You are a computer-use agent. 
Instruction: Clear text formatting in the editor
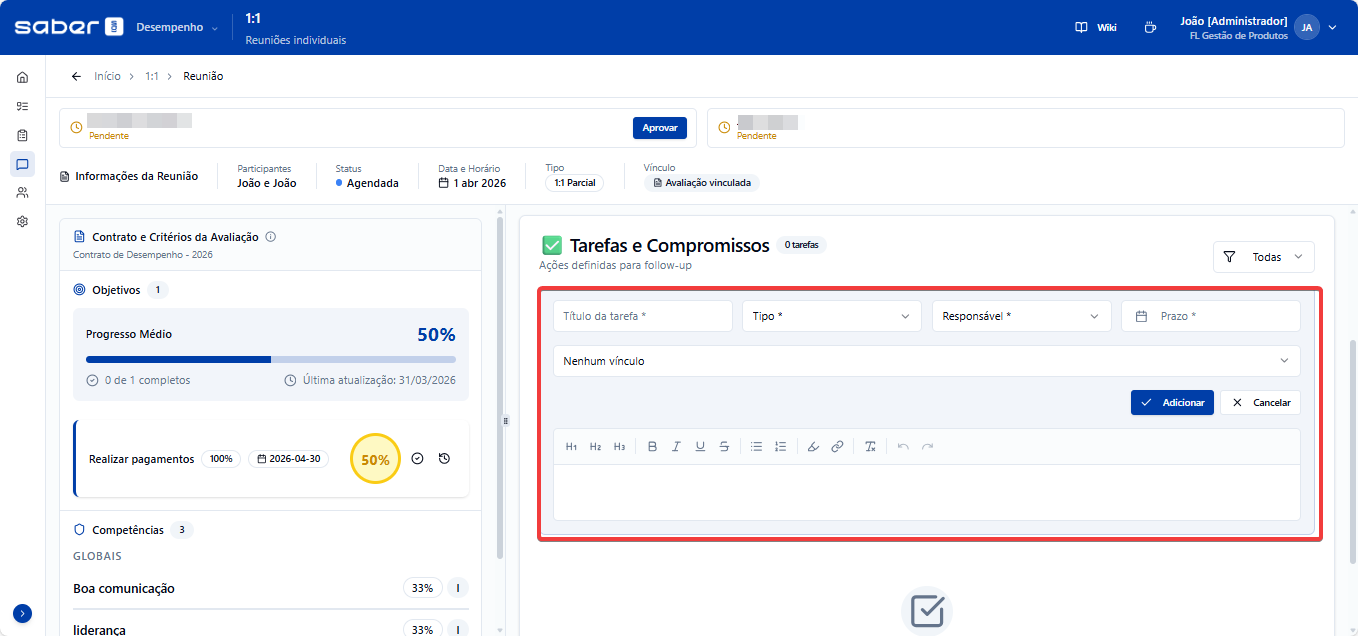[x=870, y=447]
